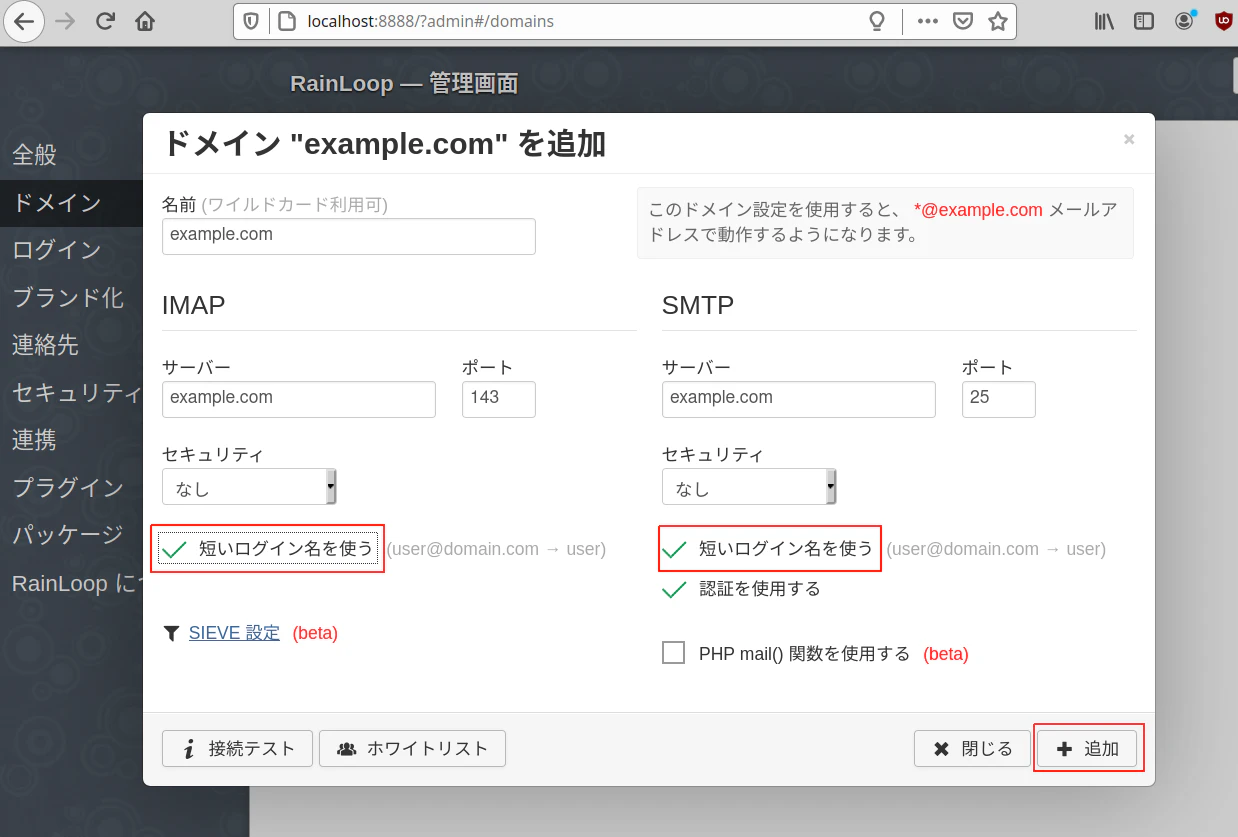
Task: Disable IMAP 短いログイン名を使う checkbox
Action: pyautogui.click(x=268, y=548)
